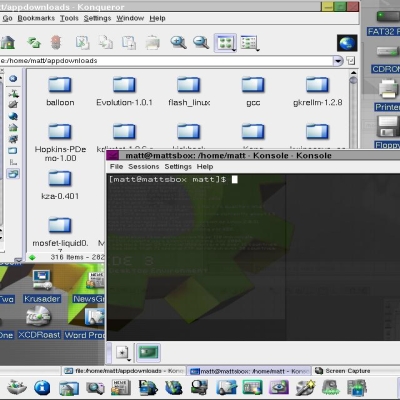Viewport: 400px width, 400px height.
Task: Open the Go menu in Konqueror
Action: 7,18
